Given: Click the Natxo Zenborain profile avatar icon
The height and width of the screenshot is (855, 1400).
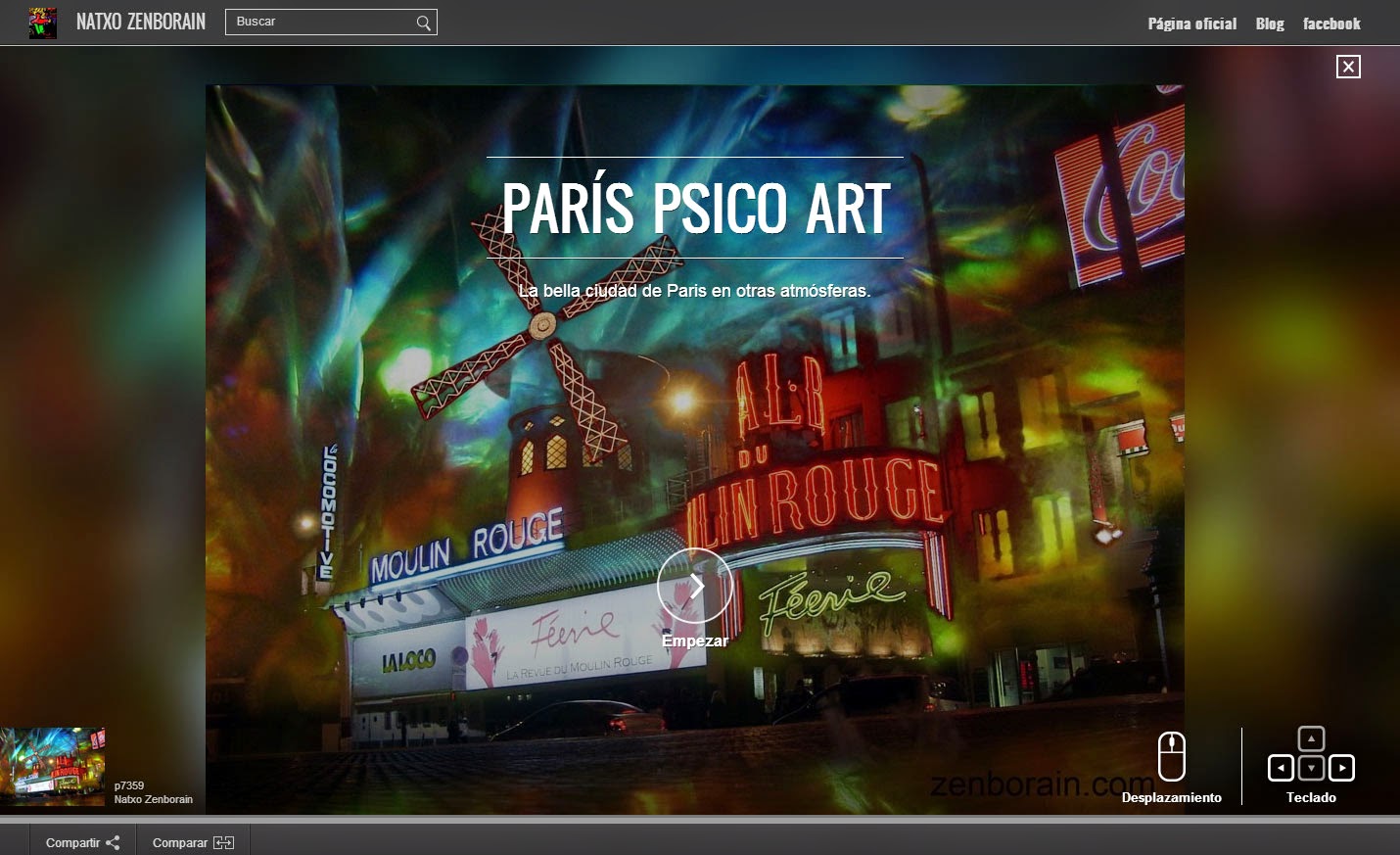Looking at the screenshot, I should (x=42, y=23).
